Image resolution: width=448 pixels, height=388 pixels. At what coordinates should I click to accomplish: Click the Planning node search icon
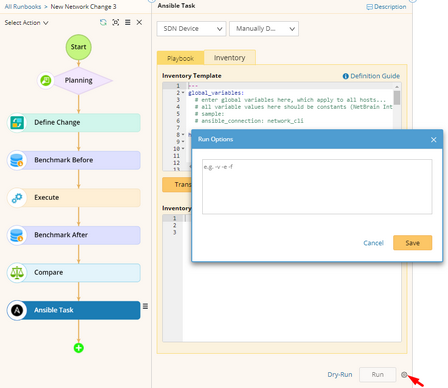tap(46, 80)
